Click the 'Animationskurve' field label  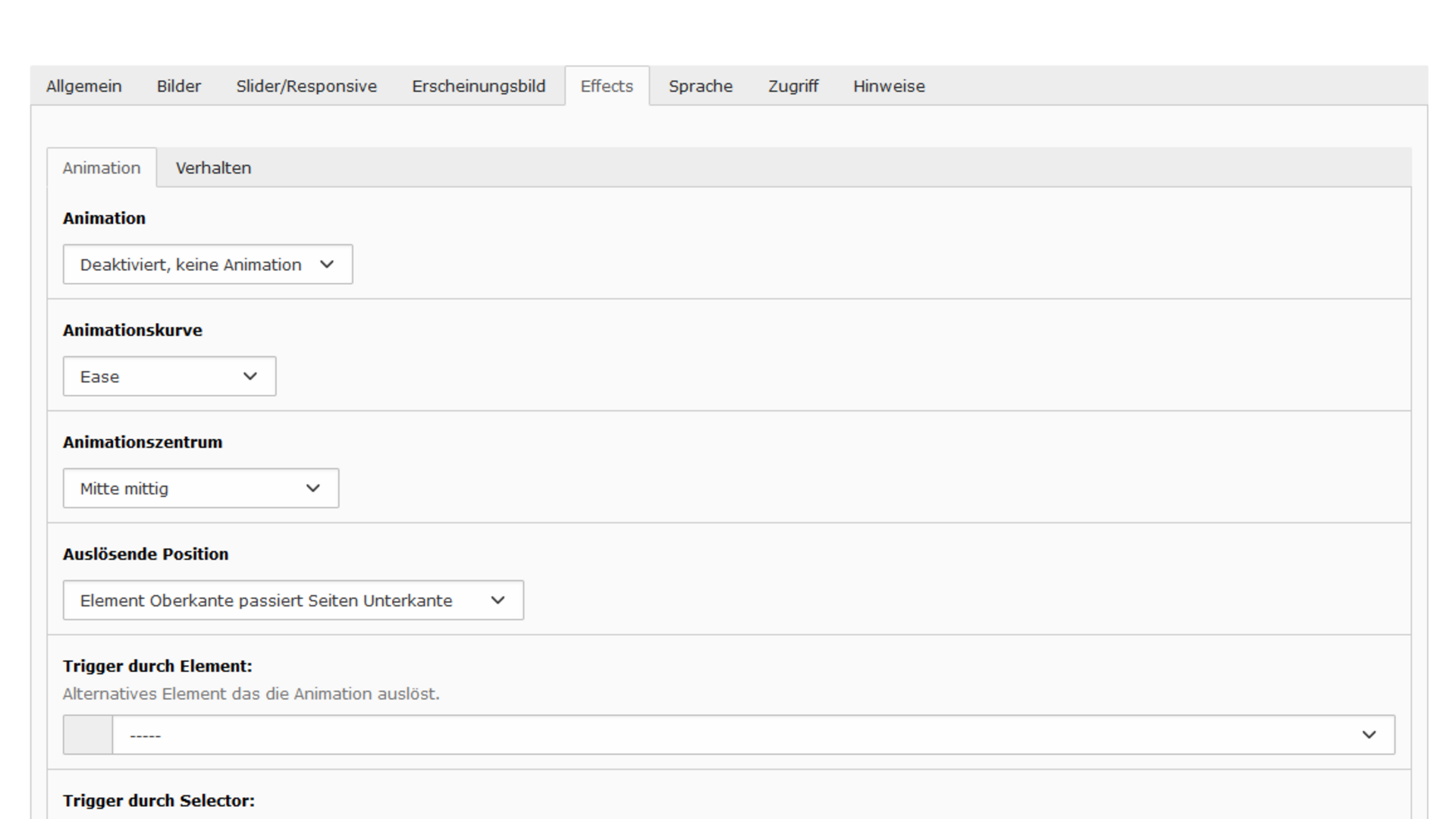click(x=133, y=331)
